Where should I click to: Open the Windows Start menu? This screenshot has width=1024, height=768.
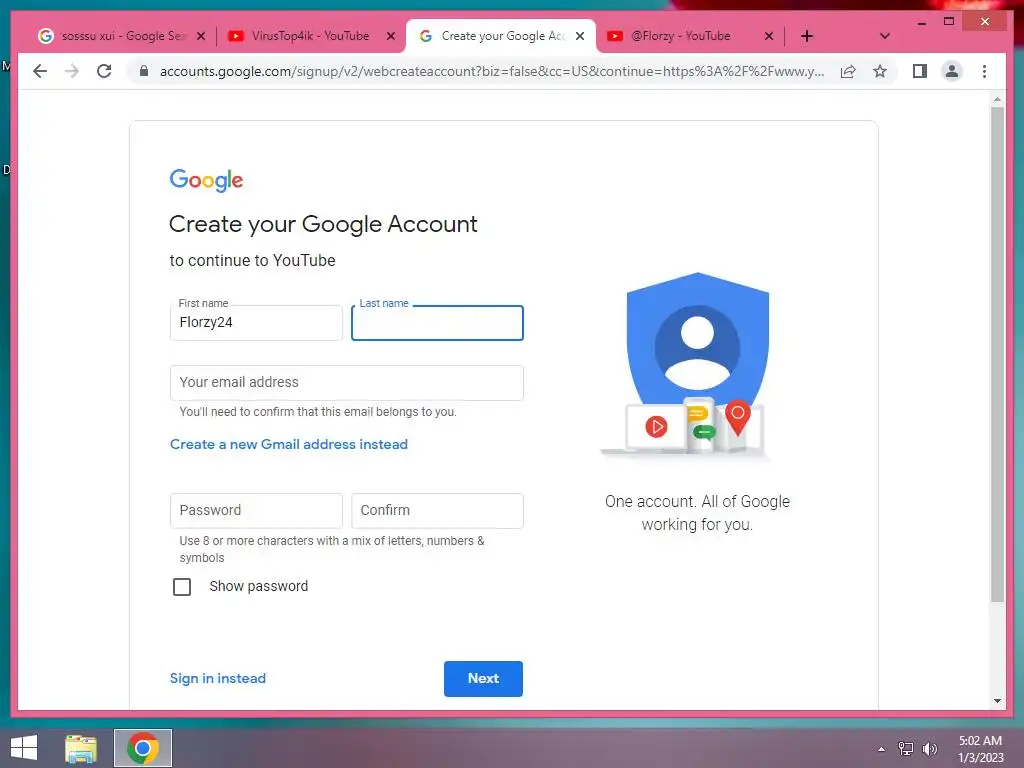[24, 748]
